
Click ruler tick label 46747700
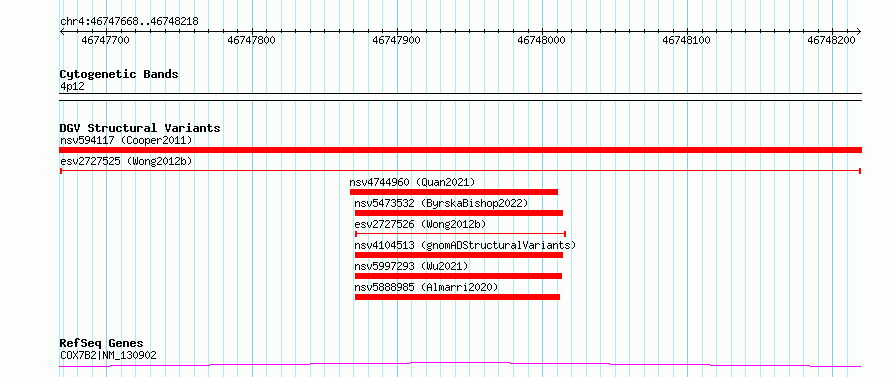coord(106,40)
